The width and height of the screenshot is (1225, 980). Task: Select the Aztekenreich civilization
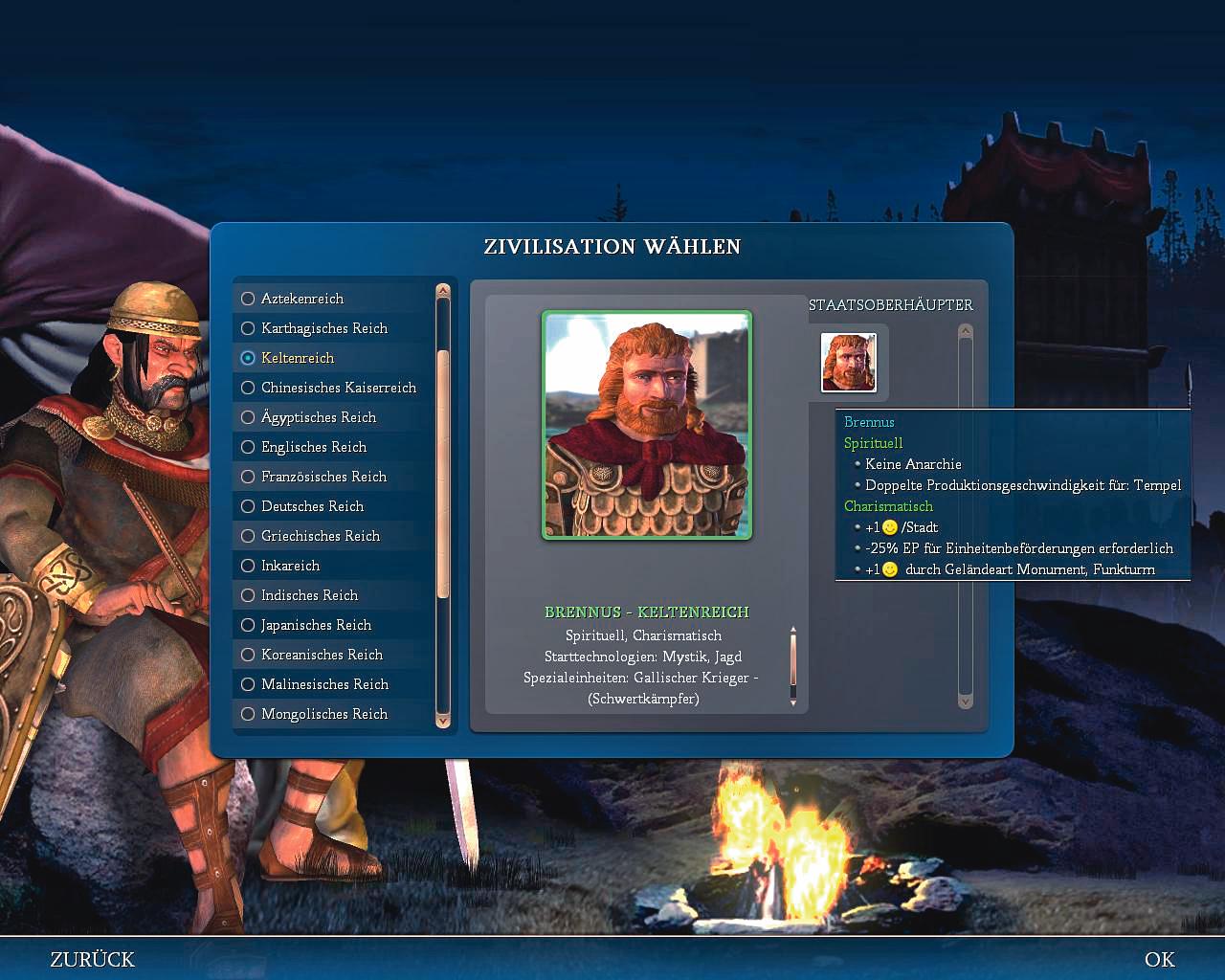coord(332,299)
